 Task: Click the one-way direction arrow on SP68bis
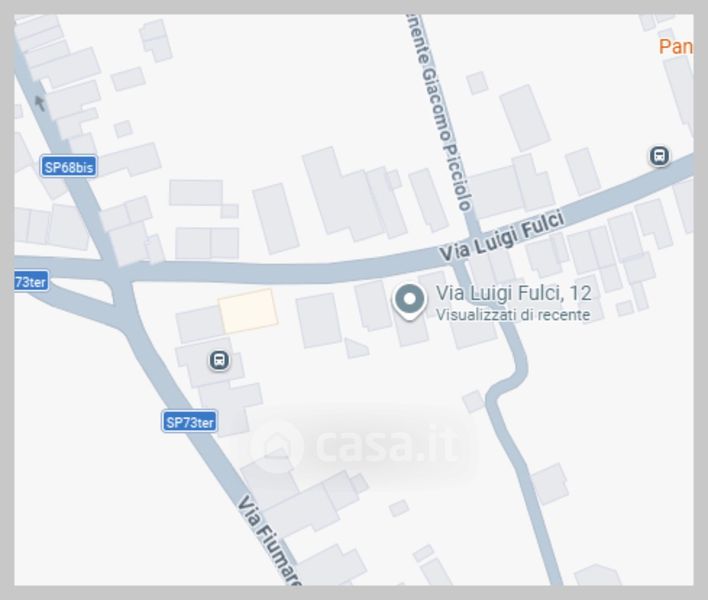click(40, 103)
